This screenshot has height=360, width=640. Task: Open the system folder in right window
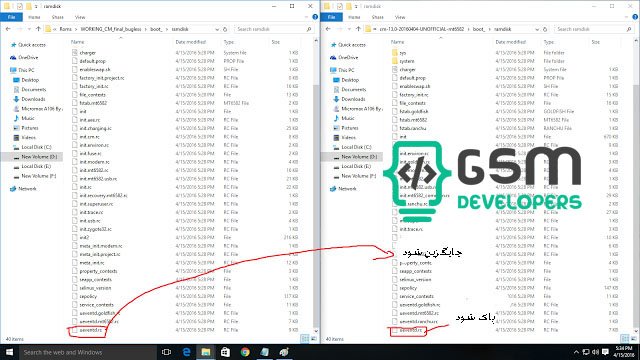407,61
